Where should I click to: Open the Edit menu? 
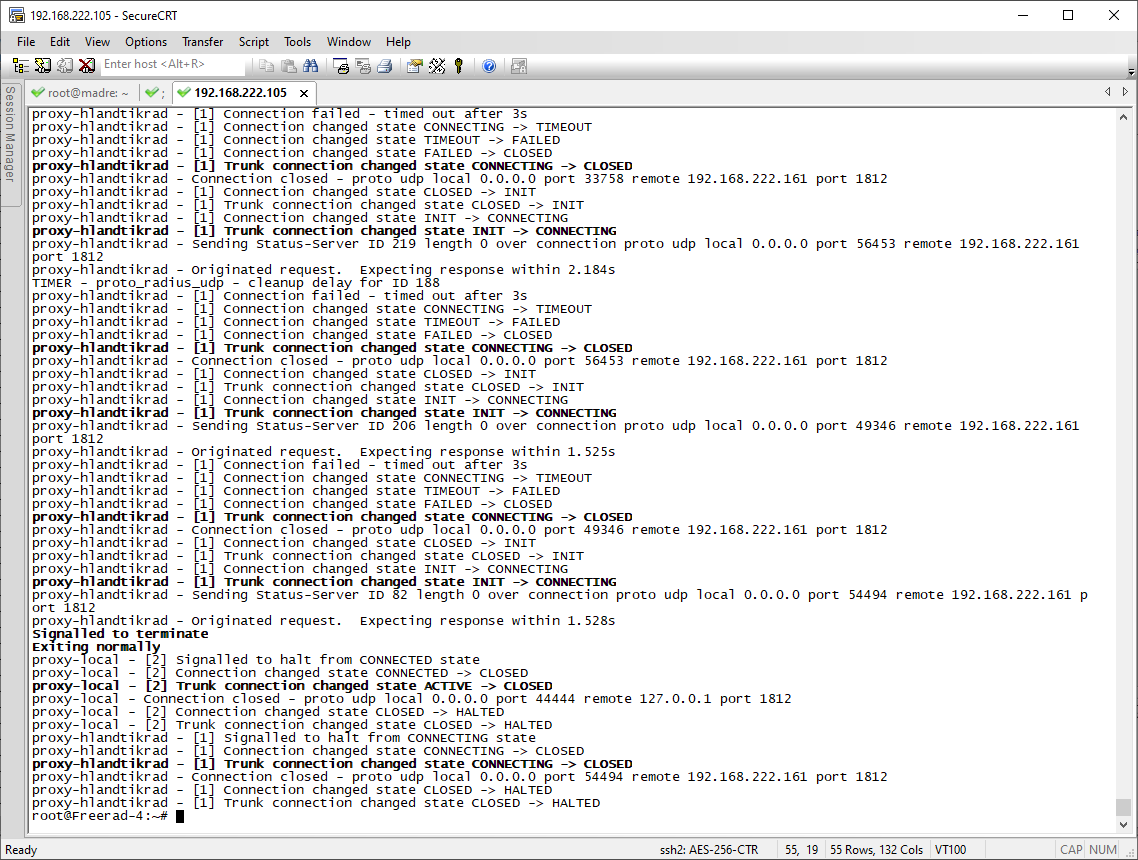[x=60, y=41]
